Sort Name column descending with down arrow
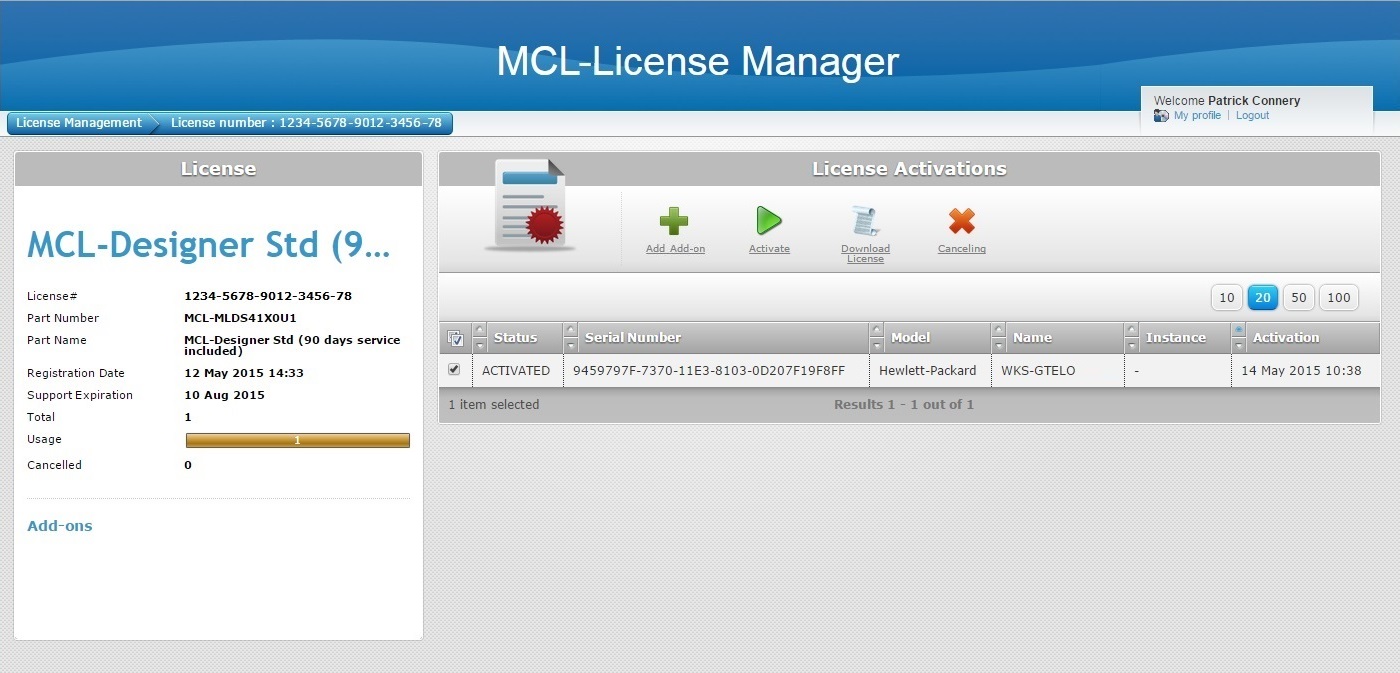 coord(998,345)
